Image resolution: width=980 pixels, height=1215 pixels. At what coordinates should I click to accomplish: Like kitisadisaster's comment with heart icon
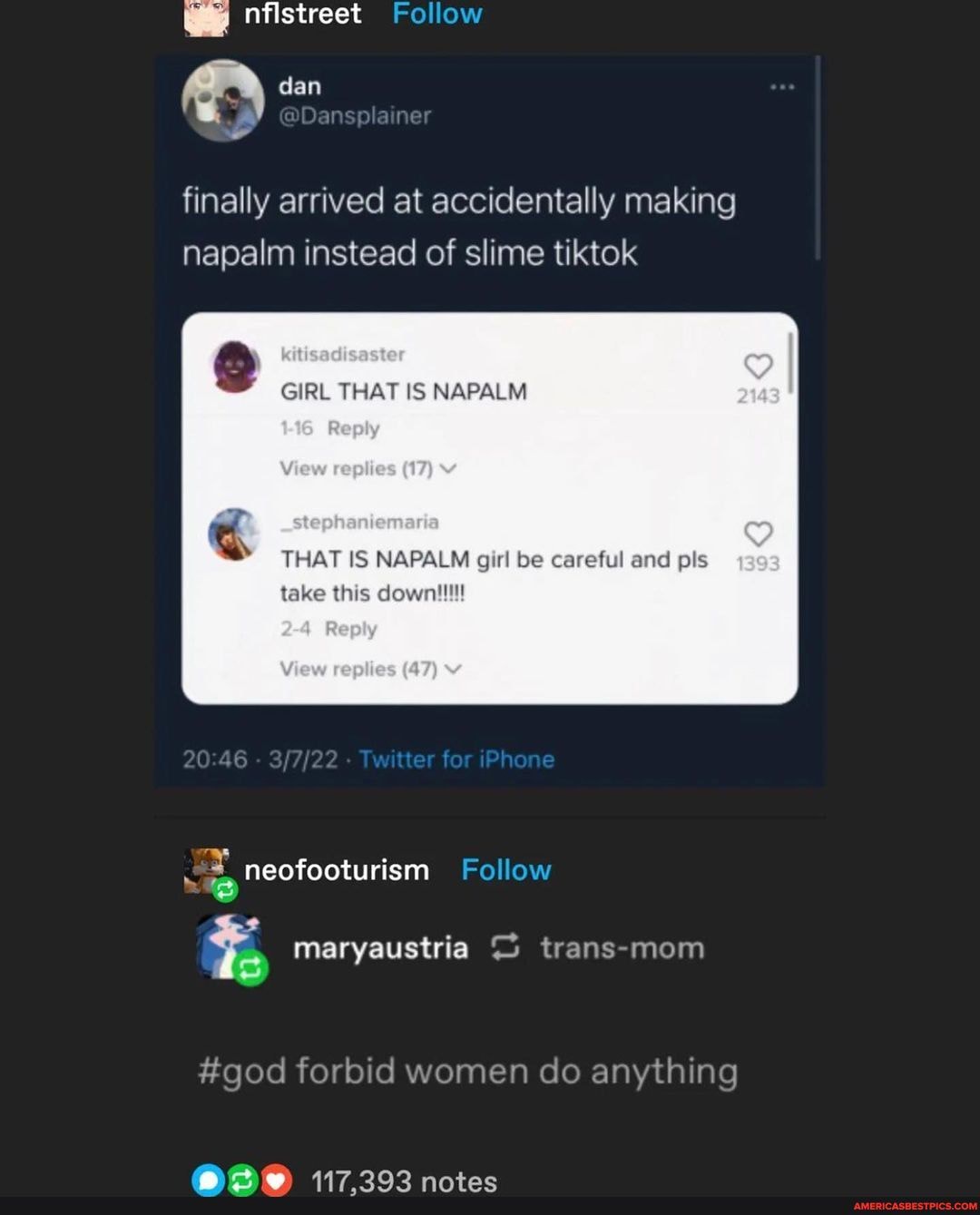[758, 366]
